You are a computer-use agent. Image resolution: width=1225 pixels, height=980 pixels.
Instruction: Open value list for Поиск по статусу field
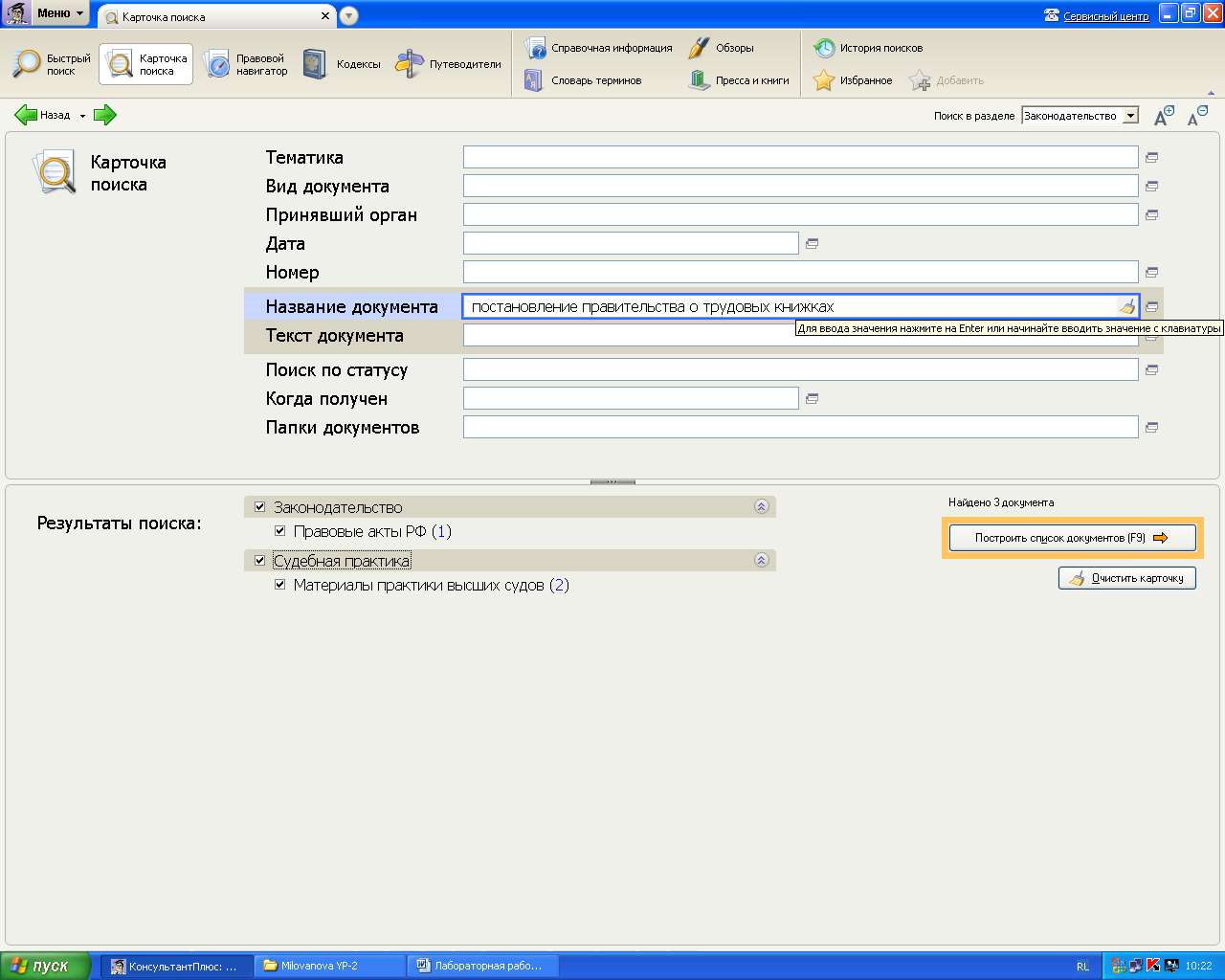coord(1151,369)
